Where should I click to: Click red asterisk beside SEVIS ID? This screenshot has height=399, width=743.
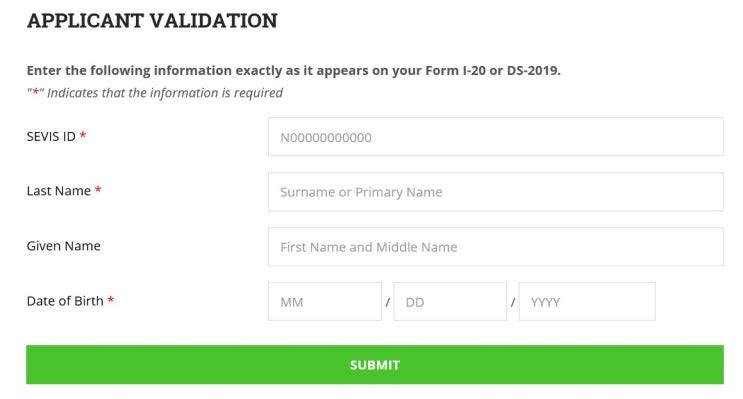(x=83, y=135)
